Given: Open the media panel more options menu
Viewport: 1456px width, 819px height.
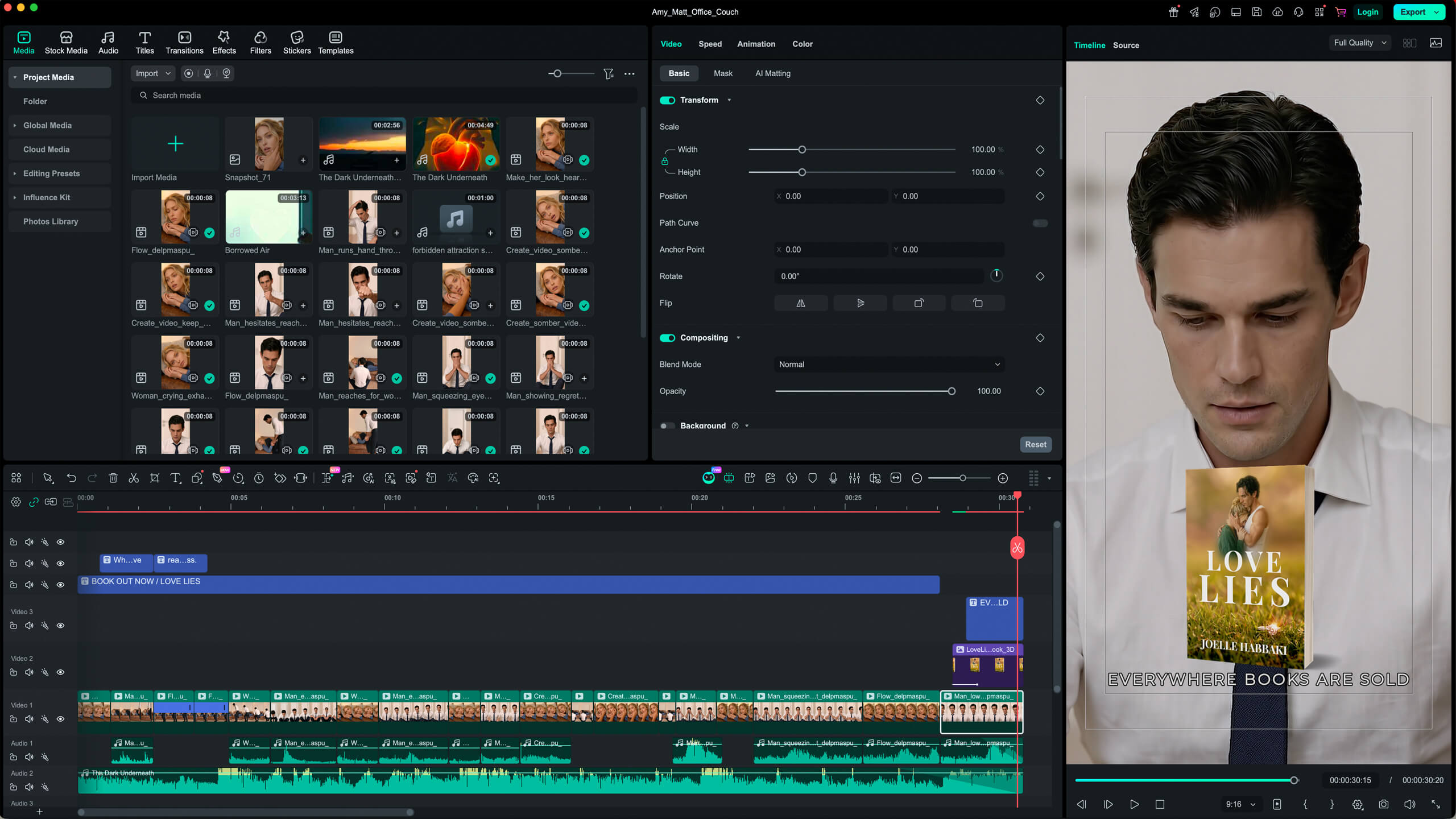Looking at the screenshot, I should click(x=630, y=73).
